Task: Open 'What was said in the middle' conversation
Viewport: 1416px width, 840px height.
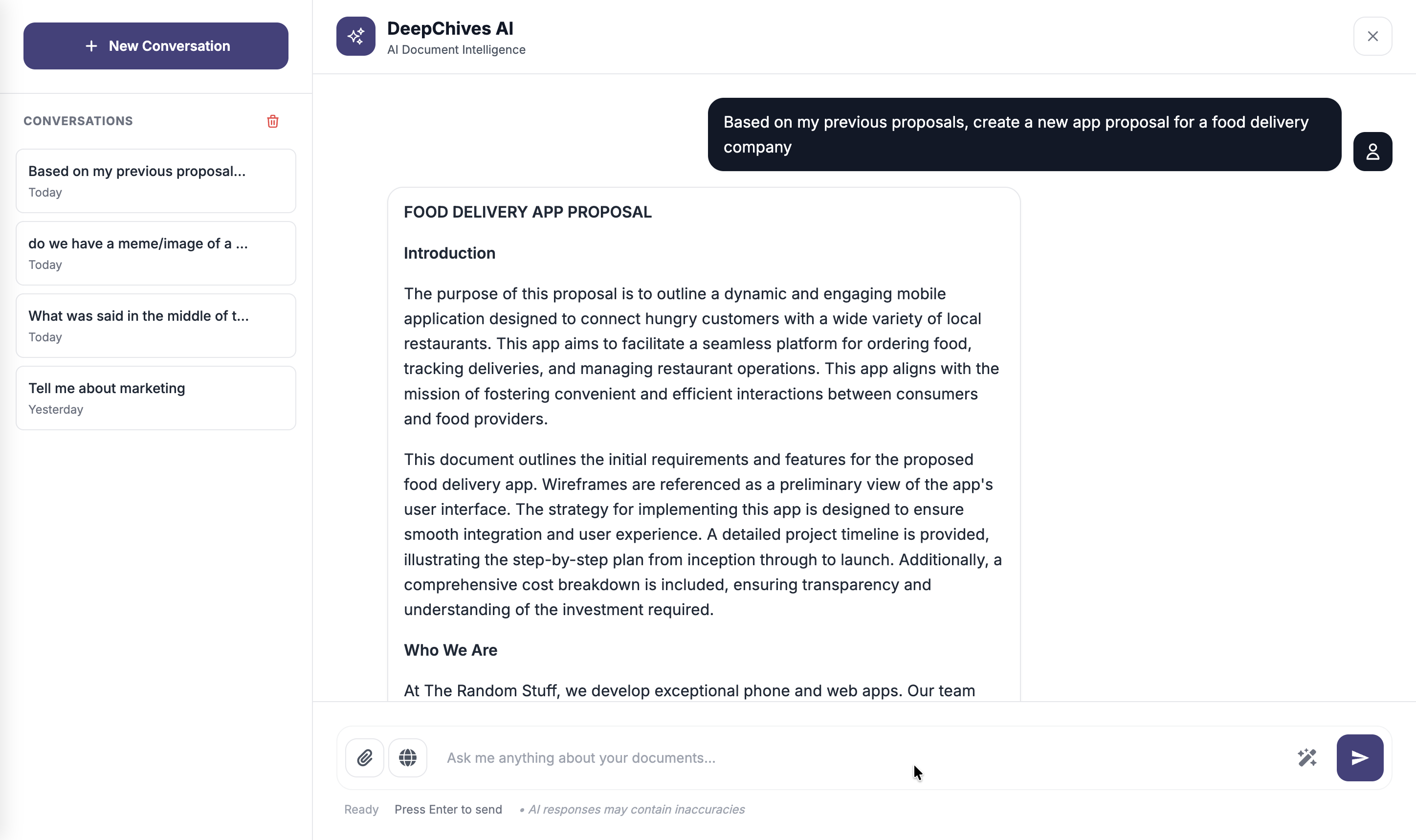Action: [155, 326]
